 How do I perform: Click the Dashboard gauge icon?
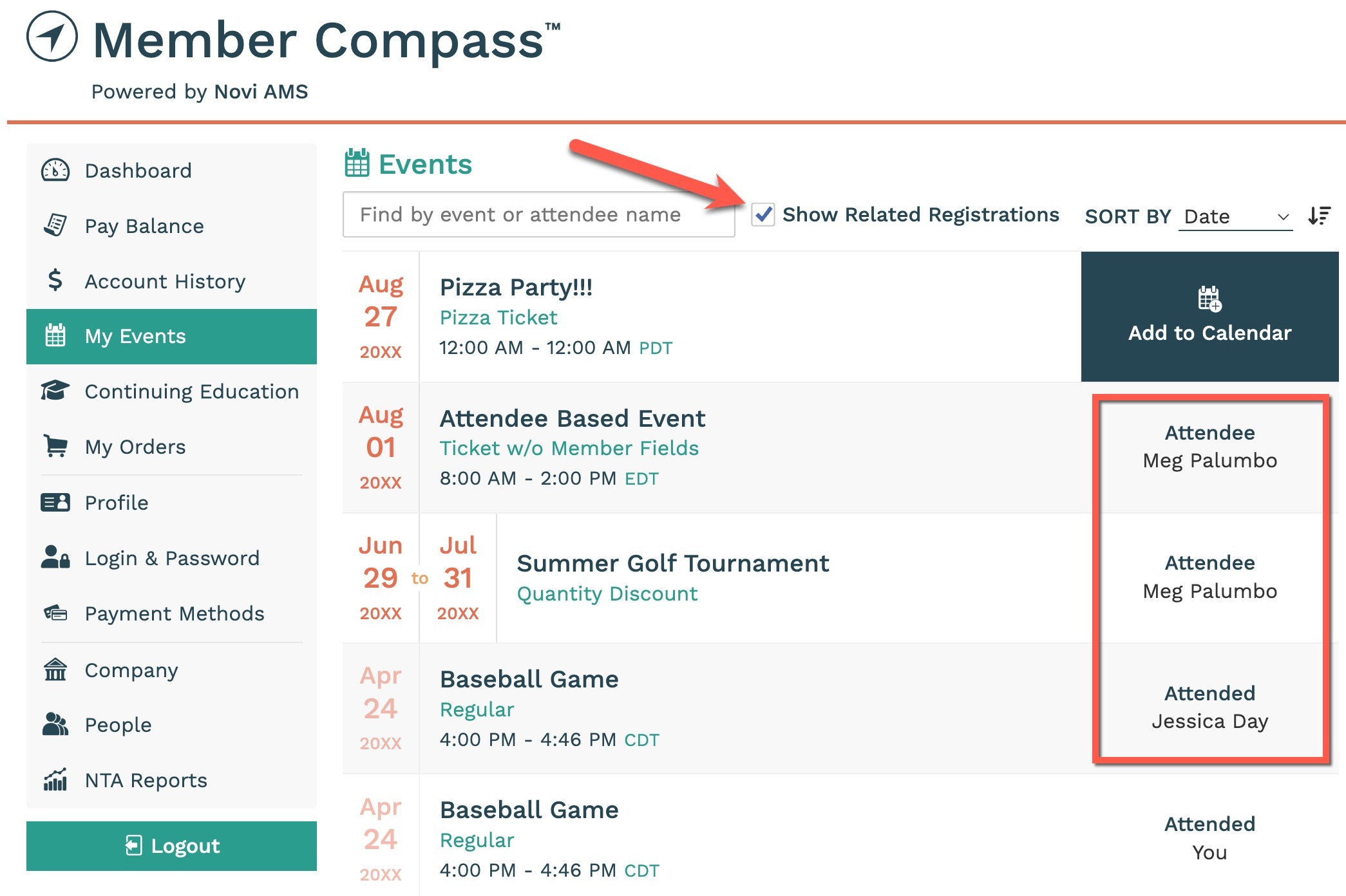[x=55, y=171]
